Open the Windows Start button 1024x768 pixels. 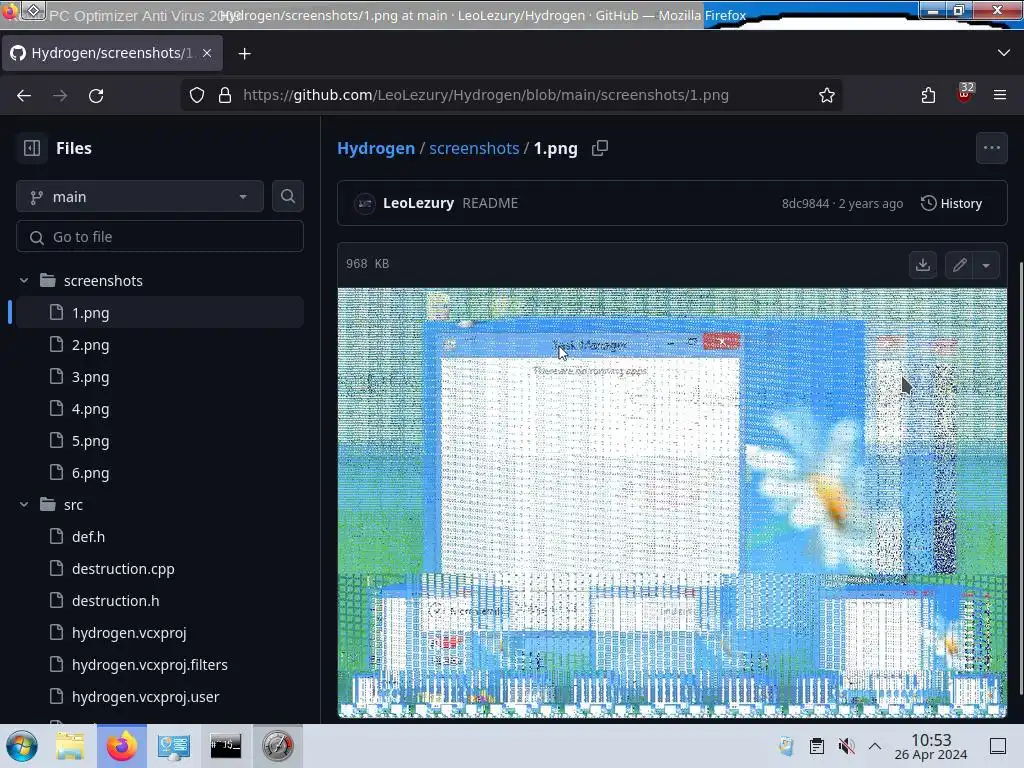click(x=22, y=746)
